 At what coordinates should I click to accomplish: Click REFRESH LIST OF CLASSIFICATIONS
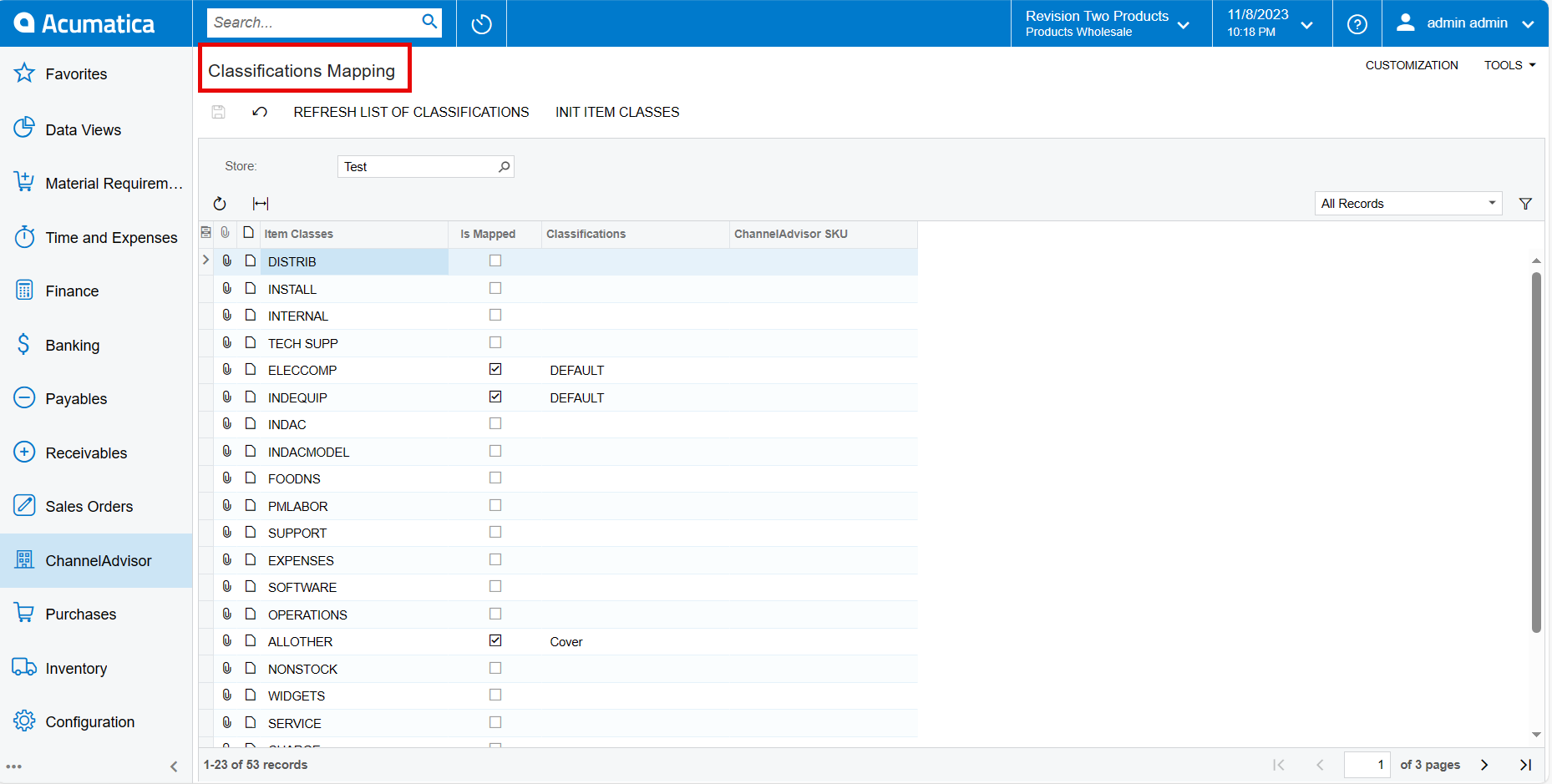tap(411, 112)
